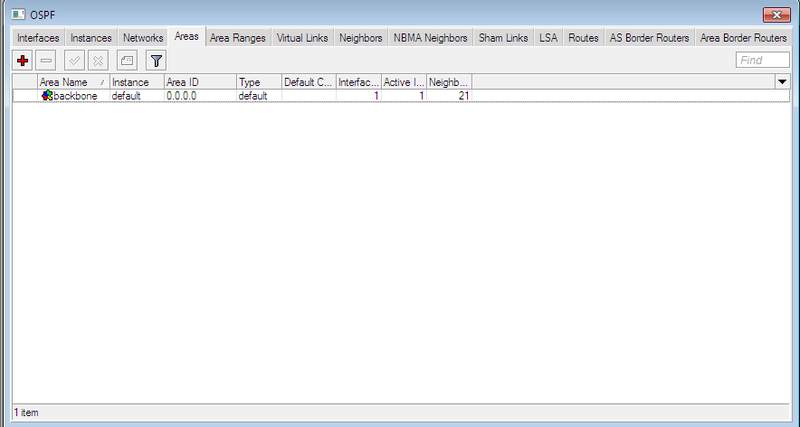This screenshot has width=800, height=427.
Task: Click the Interfac... column header
Action: [359, 82]
